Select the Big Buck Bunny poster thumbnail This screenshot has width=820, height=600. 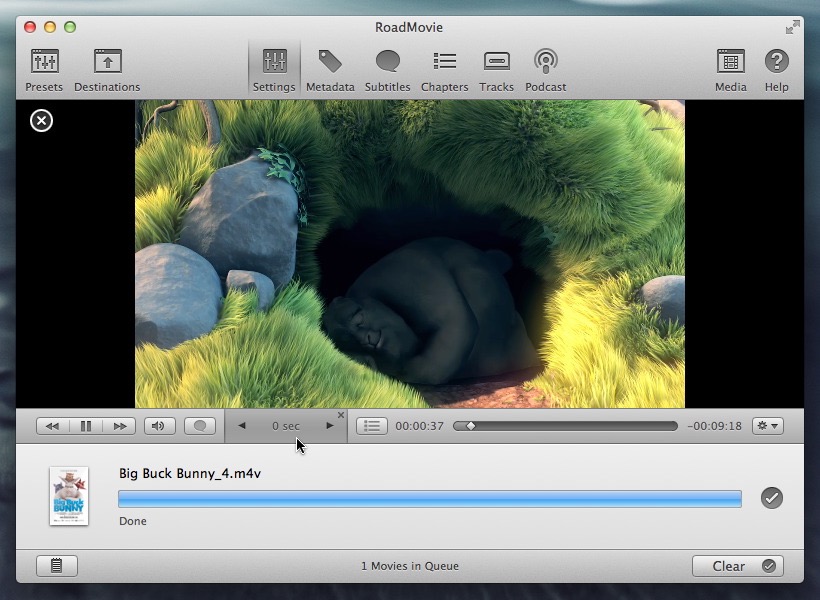(x=69, y=496)
